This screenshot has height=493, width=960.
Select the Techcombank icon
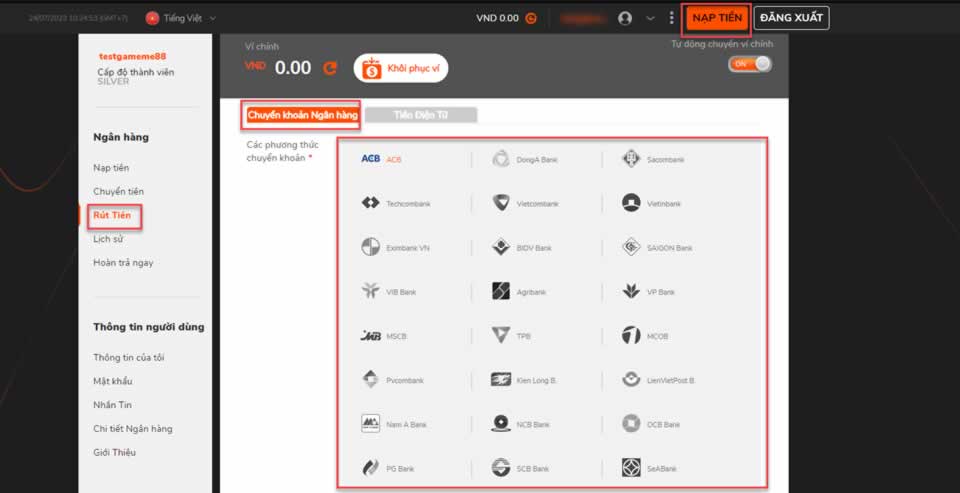pyautogui.click(x=370, y=203)
